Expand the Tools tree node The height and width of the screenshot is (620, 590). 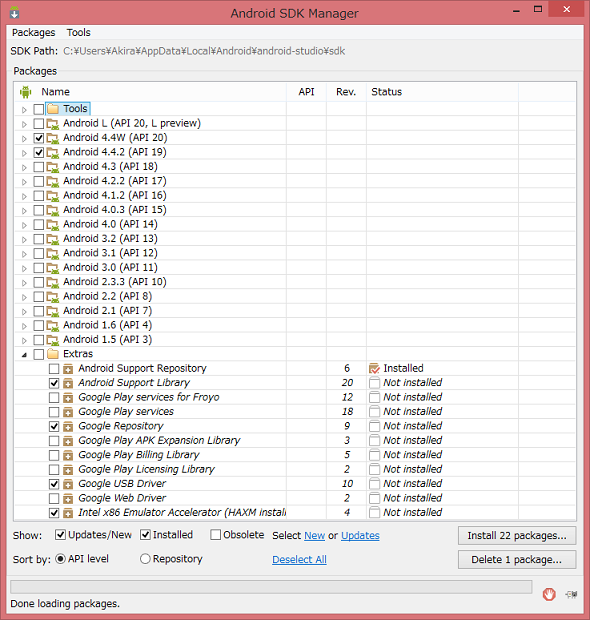24,110
